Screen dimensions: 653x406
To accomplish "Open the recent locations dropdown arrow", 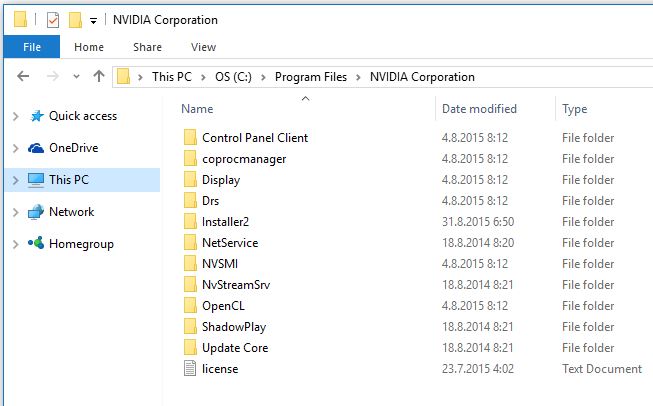I will tap(76, 77).
